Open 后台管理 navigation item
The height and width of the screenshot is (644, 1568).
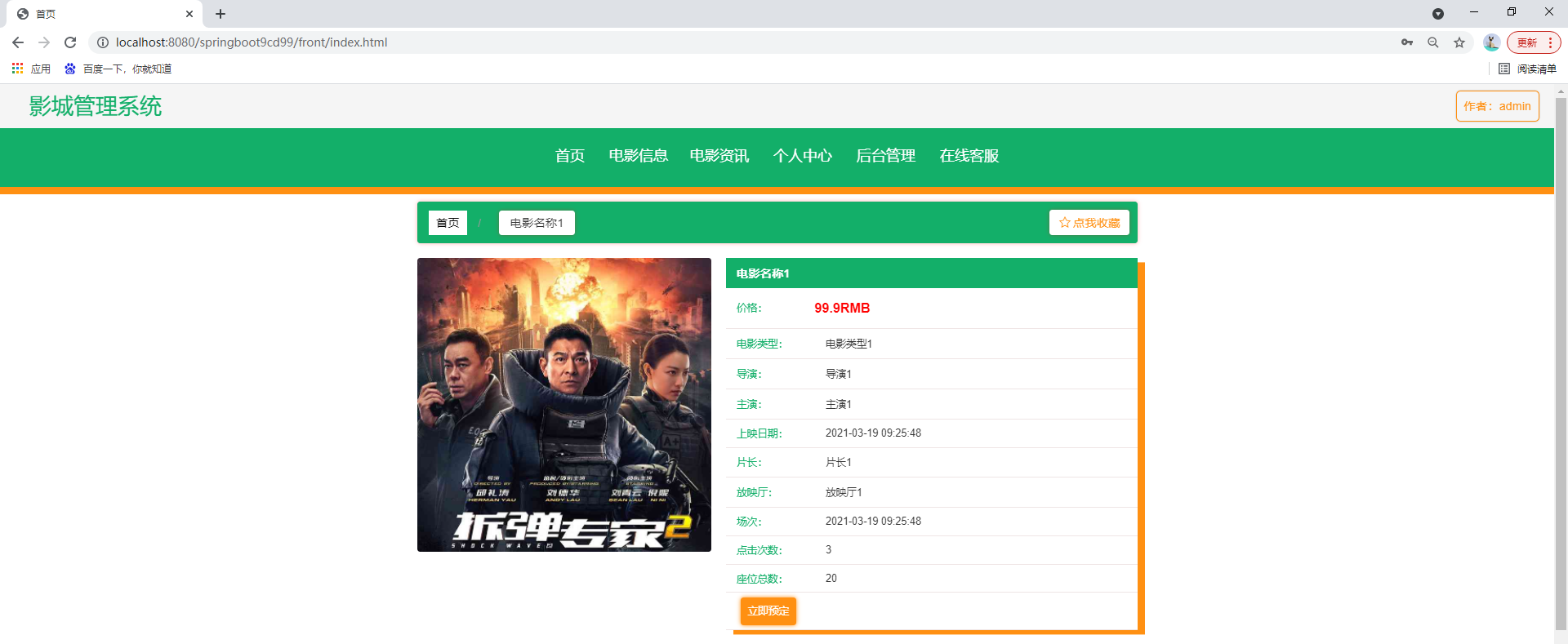(x=885, y=156)
